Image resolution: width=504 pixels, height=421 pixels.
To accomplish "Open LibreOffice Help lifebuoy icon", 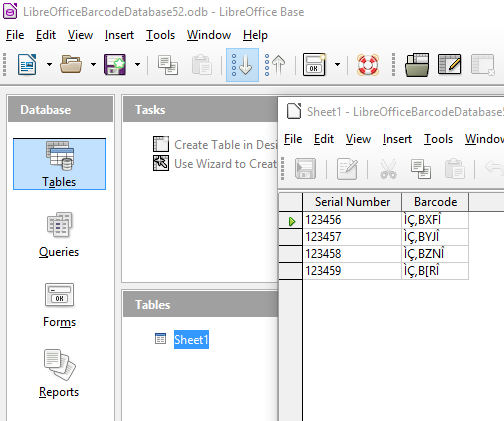I will 368,65.
